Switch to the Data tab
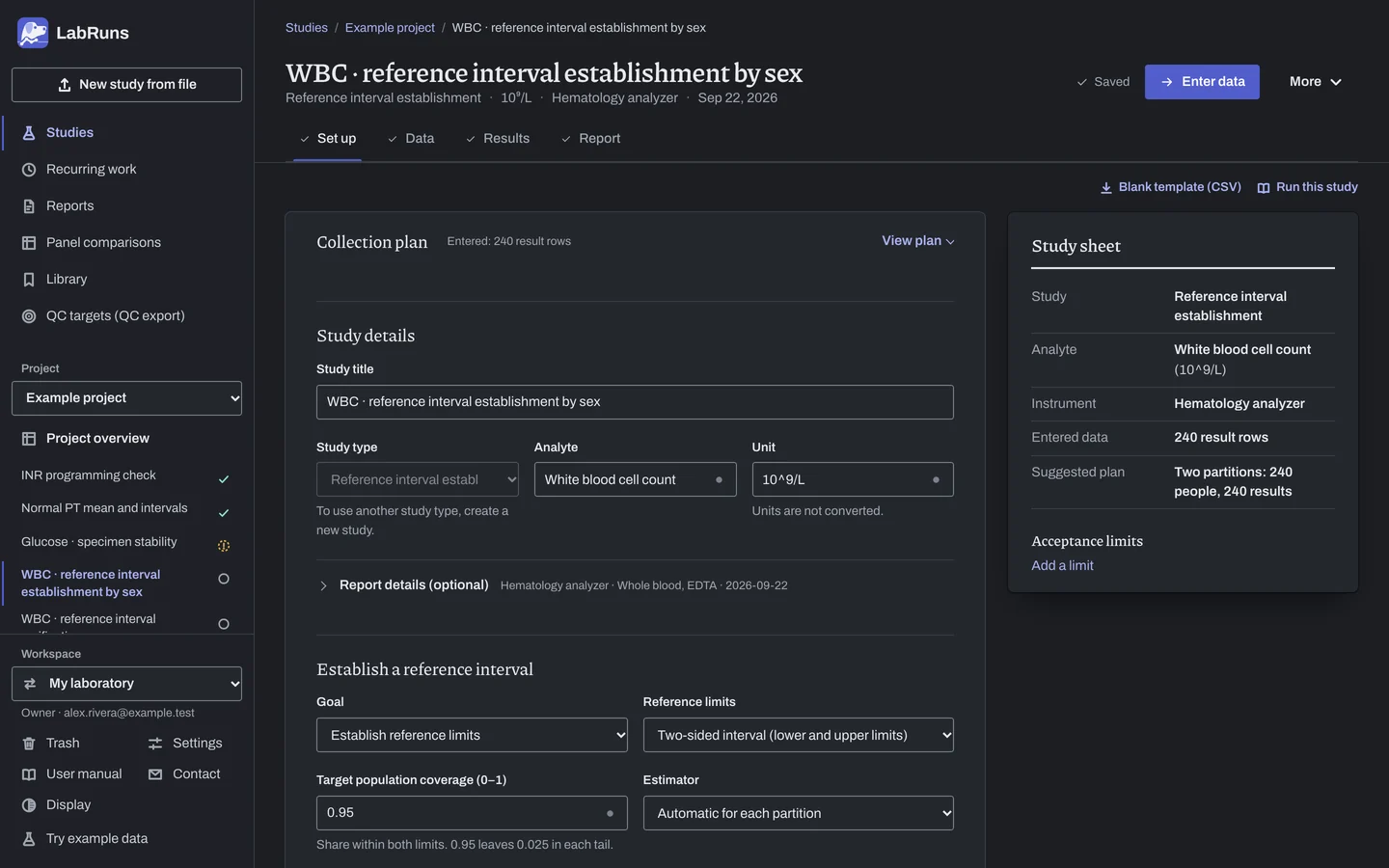Image resolution: width=1389 pixels, height=868 pixels. [x=411, y=139]
